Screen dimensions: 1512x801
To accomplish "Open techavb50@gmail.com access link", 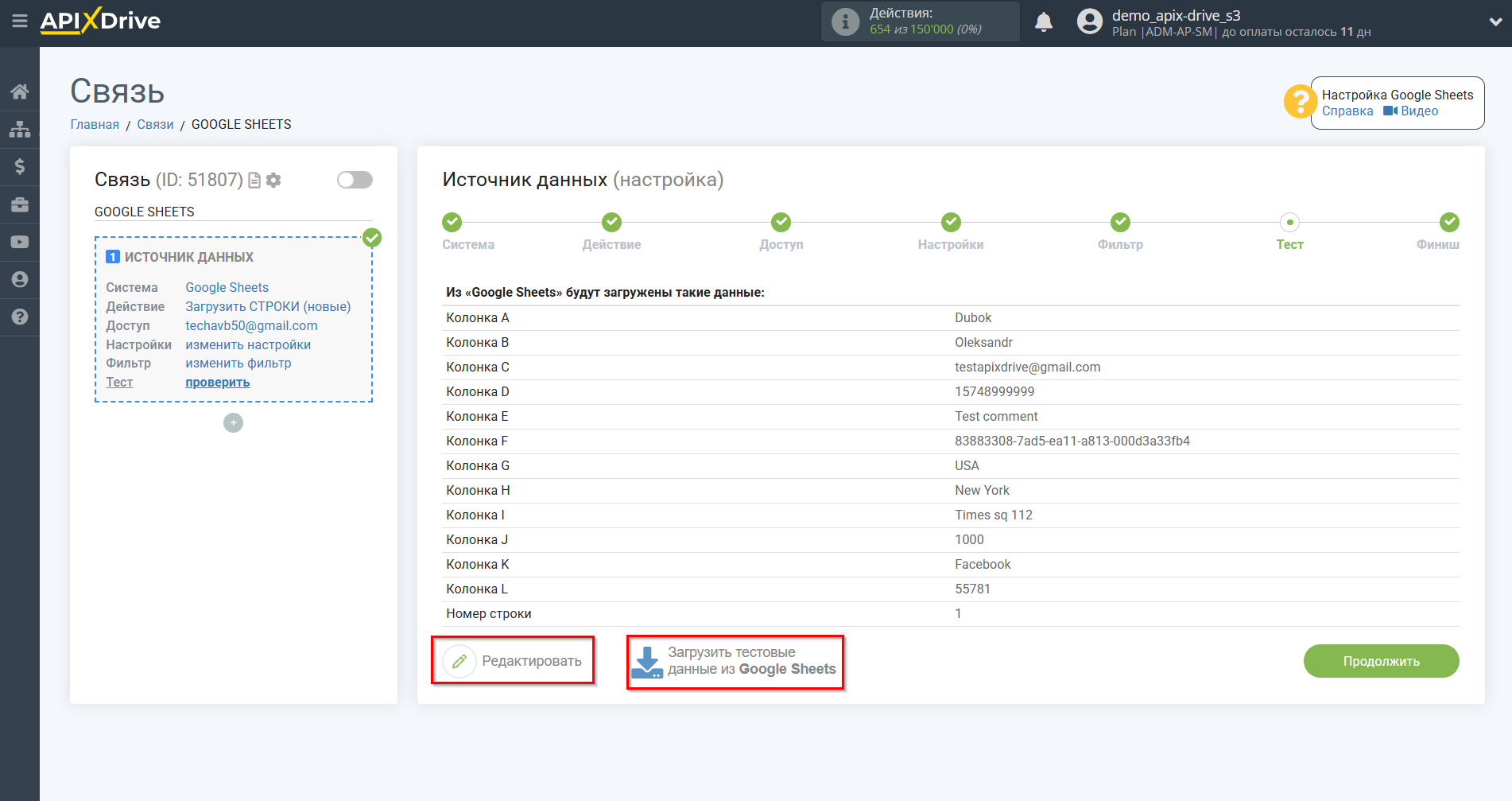I will [x=251, y=326].
